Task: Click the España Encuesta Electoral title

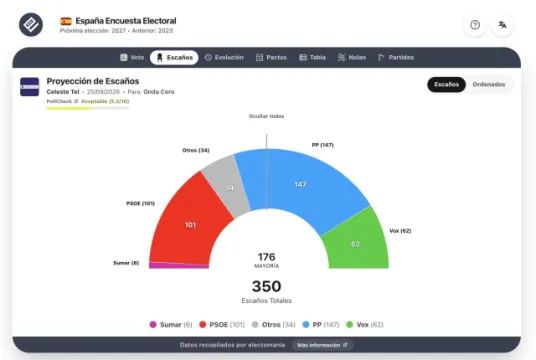Action: coord(126,21)
